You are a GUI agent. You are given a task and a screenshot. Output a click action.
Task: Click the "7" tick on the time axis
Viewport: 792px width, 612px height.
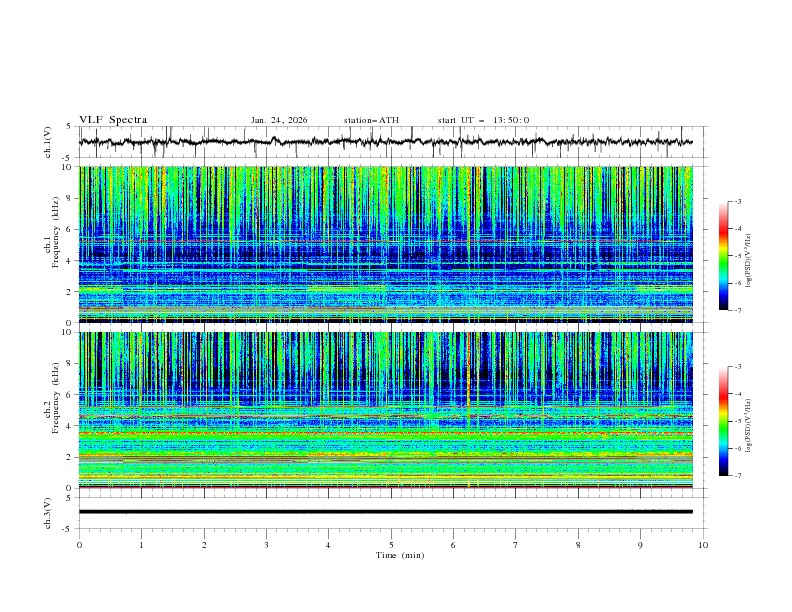[516, 545]
